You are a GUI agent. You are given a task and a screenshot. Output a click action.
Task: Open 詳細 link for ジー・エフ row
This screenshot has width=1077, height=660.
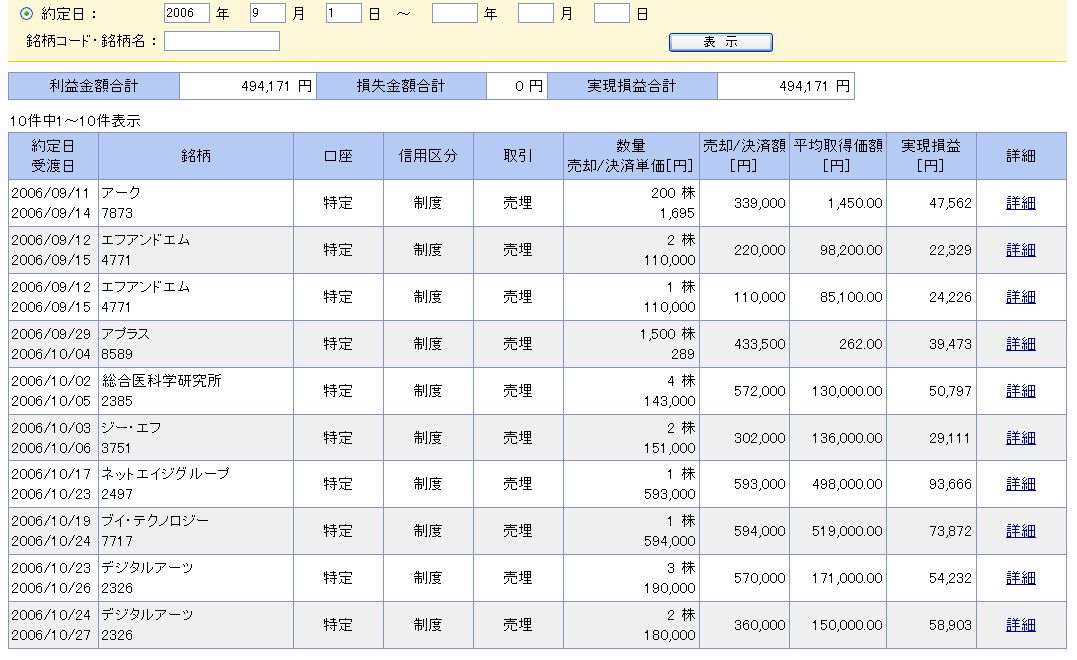(1020, 438)
